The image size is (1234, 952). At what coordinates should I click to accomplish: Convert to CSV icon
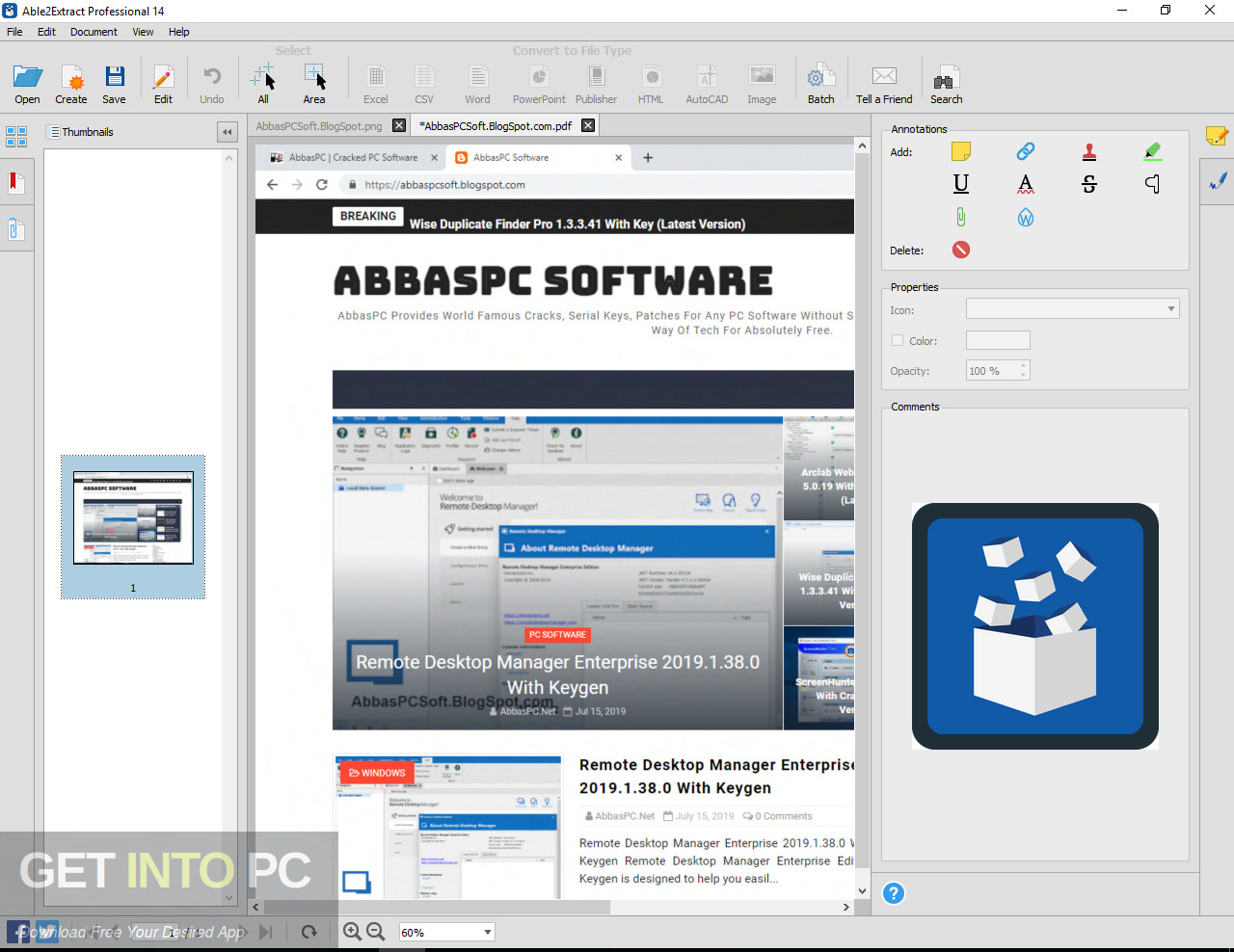pyautogui.click(x=424, y=77)
